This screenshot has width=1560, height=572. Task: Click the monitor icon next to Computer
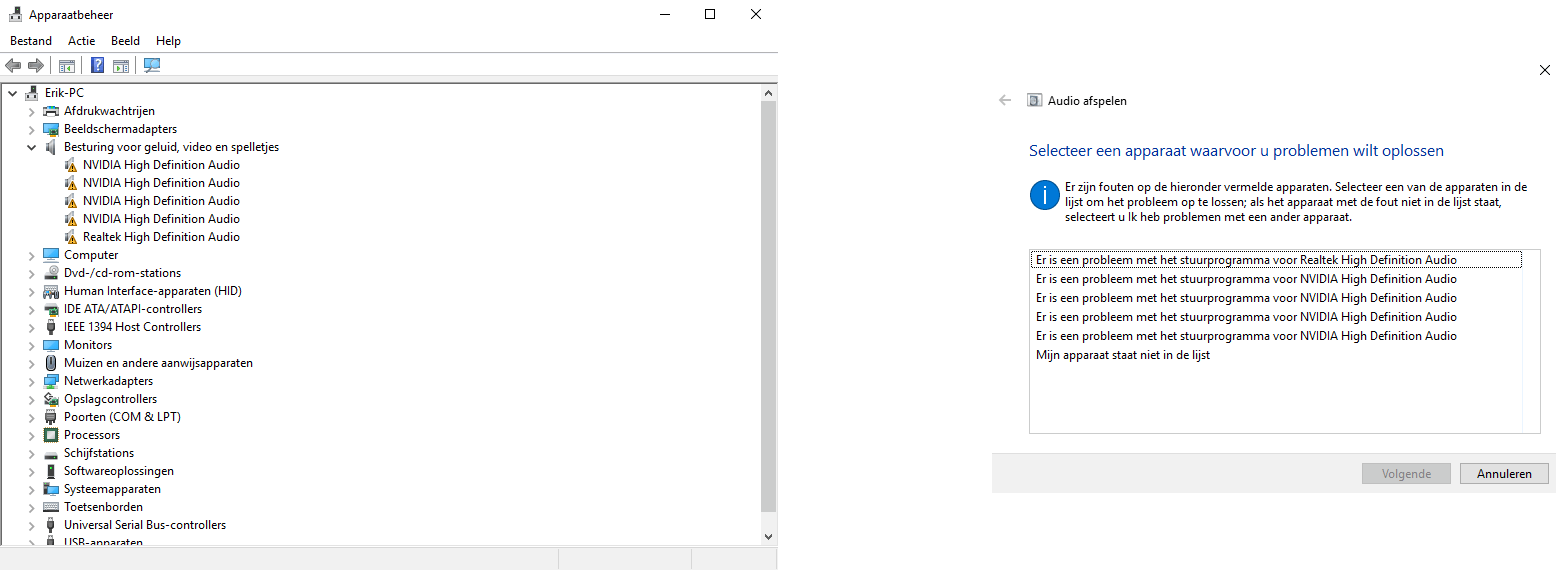click(x=51, y=255)
